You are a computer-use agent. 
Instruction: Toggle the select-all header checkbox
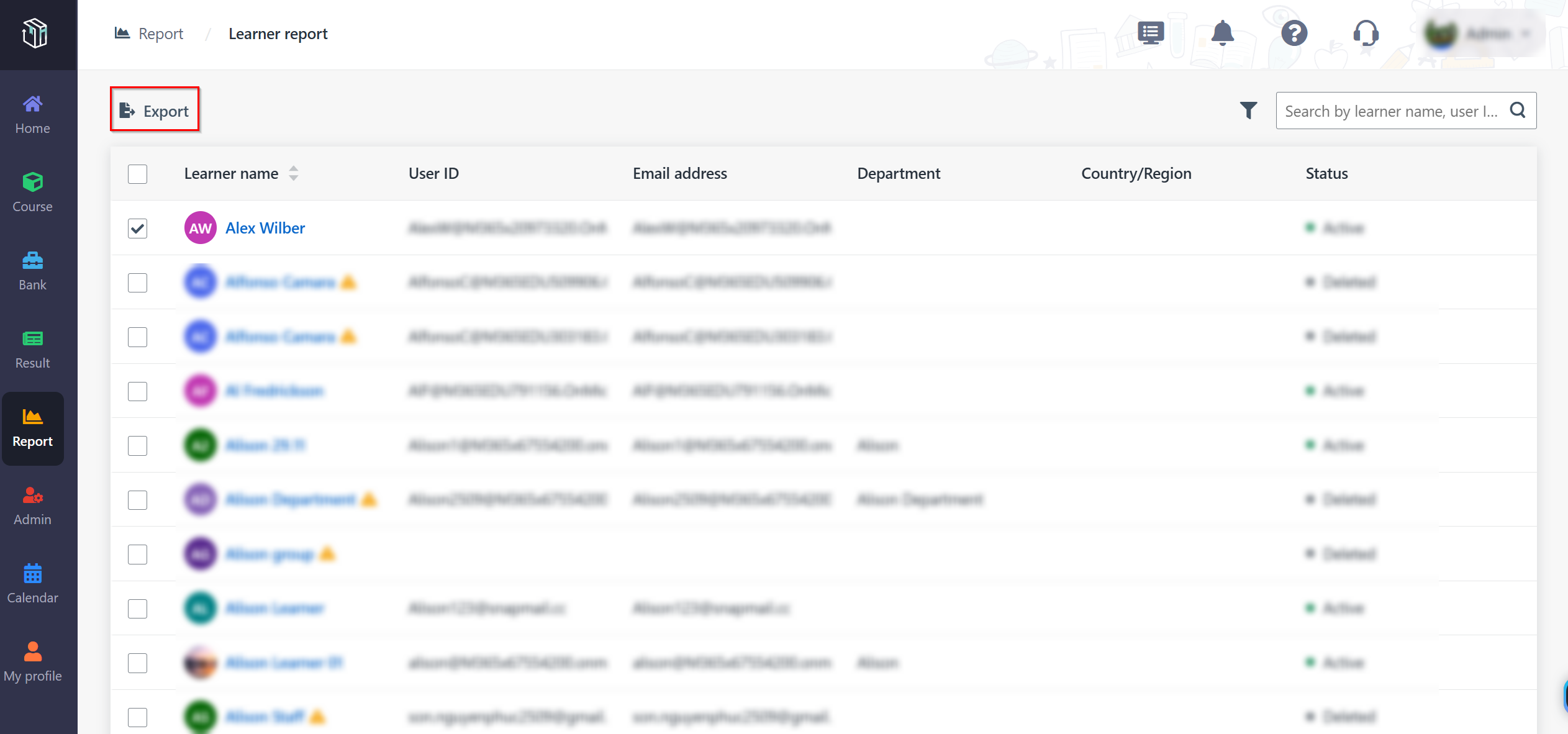137,174
